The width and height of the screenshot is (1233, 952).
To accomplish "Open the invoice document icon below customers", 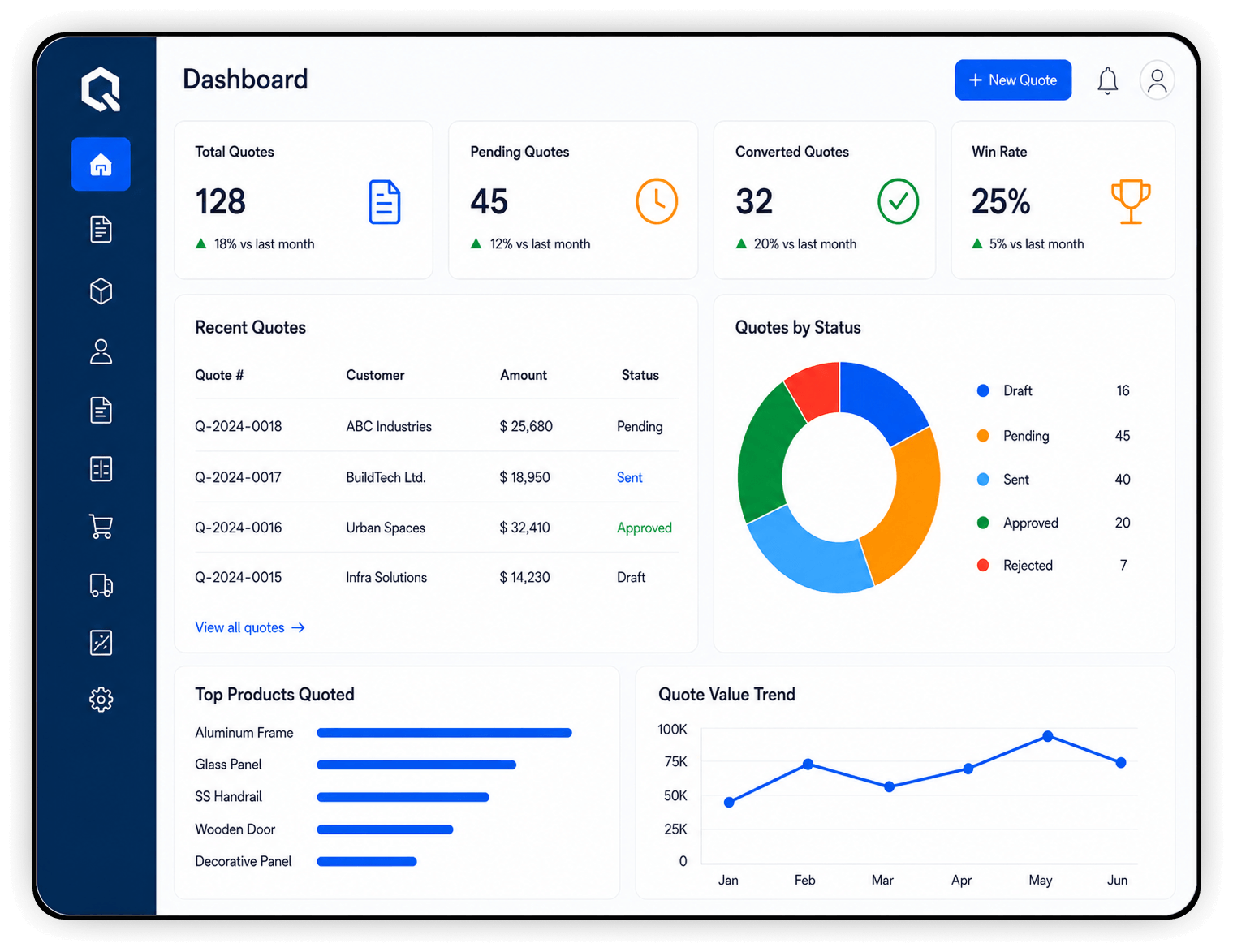I will tap(101, 411).
